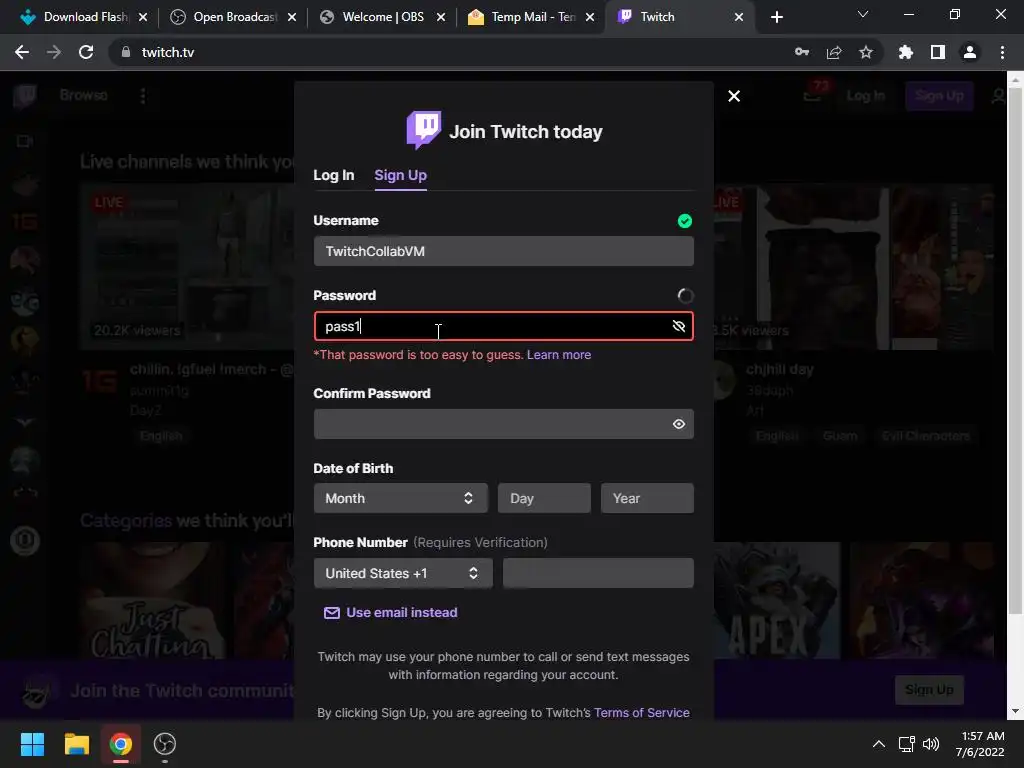Click the share page icon

click(834, 52)
